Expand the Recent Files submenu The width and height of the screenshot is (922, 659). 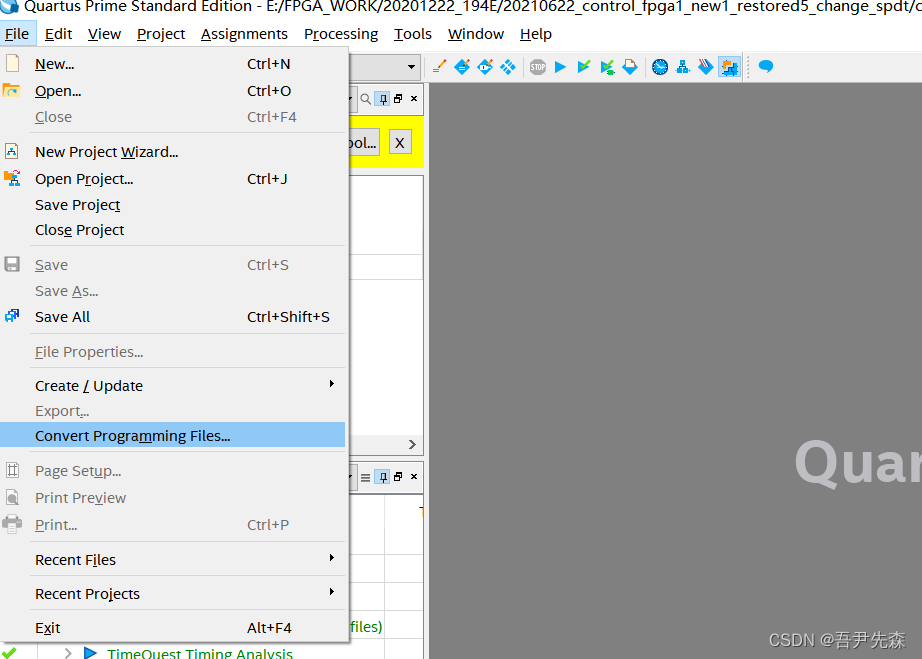coord(332,557)
